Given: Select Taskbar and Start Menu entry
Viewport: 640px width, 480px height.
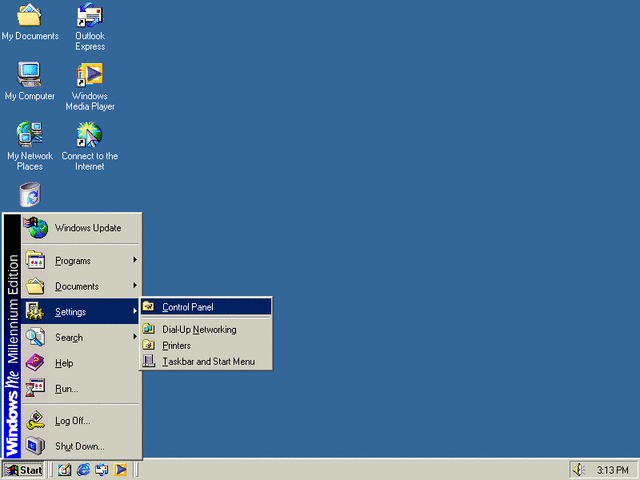Looking at the screenshot, I should pos(206,361).
